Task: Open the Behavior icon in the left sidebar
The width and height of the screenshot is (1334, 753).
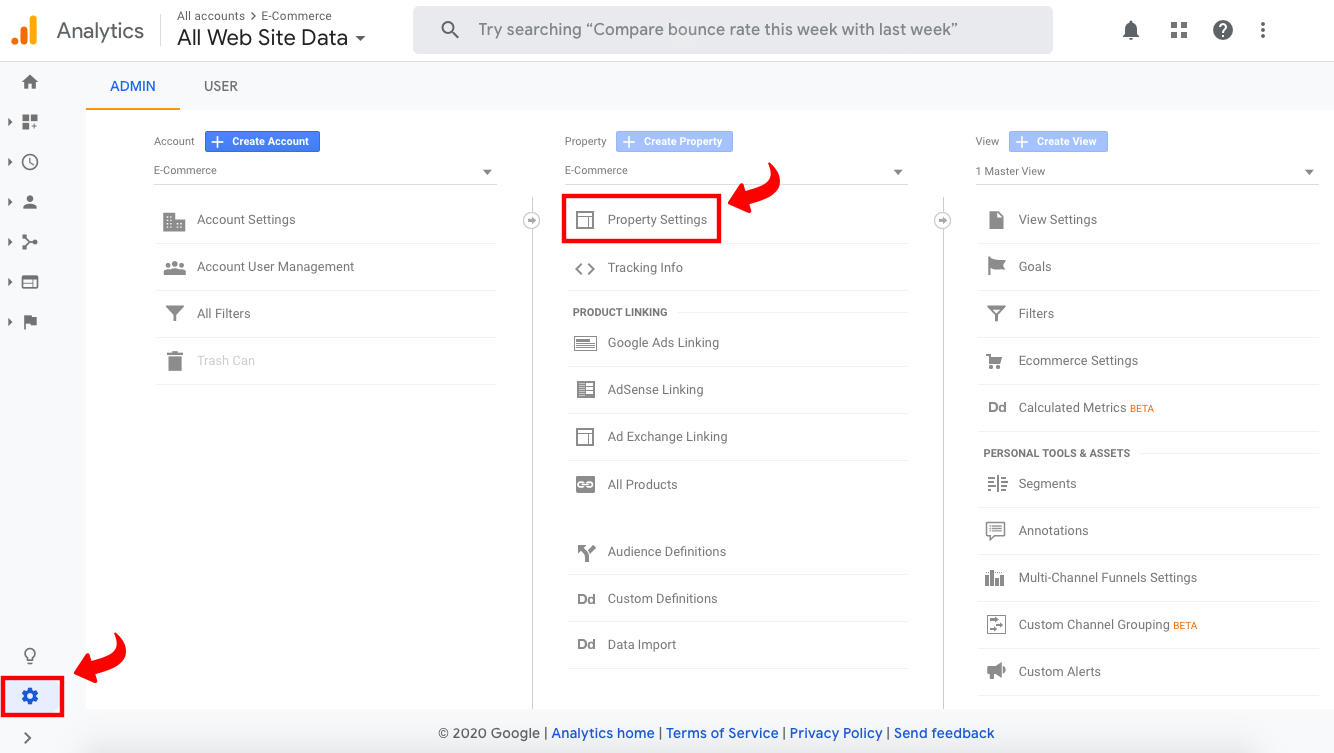Action: [29, 281]
